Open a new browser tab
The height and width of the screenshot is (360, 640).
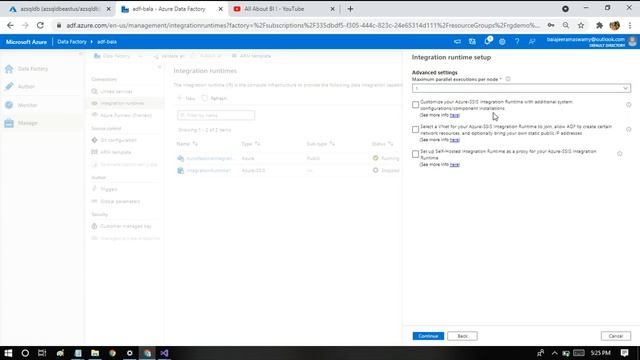[350, 9]
